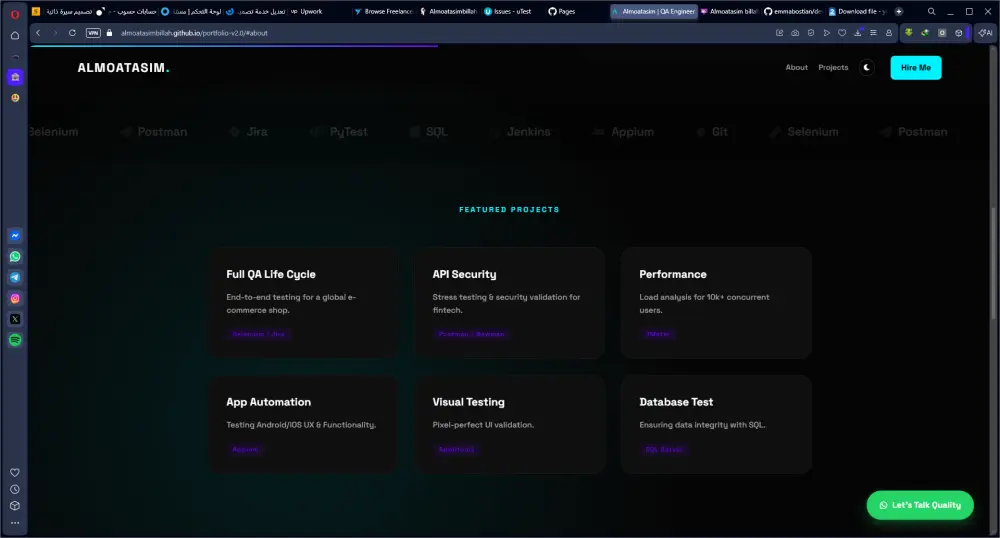Click the Let's Talk Quality WhatsApp button
Screen dimensions: 1000x538
(x=920, y=505)
